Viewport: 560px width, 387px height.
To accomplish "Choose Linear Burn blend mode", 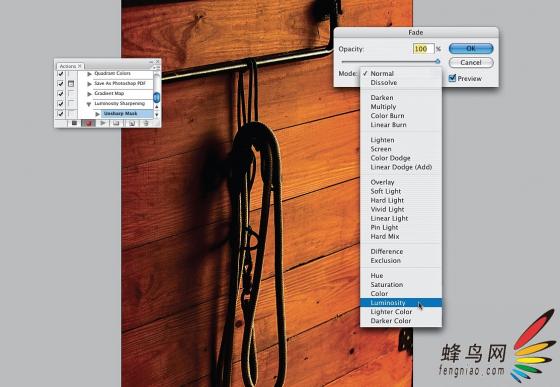I will (401, 125).
